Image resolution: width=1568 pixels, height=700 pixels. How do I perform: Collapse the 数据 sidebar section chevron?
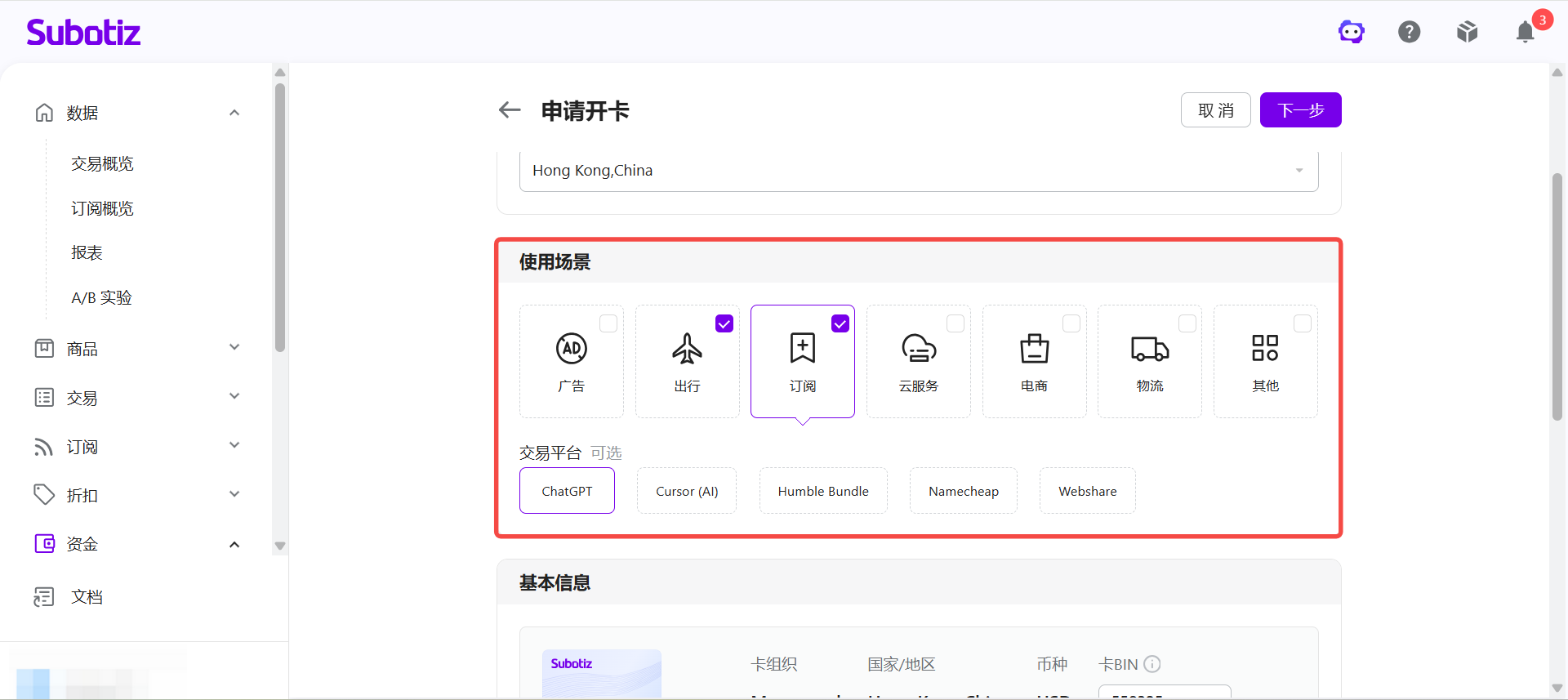tap(234, 113)
